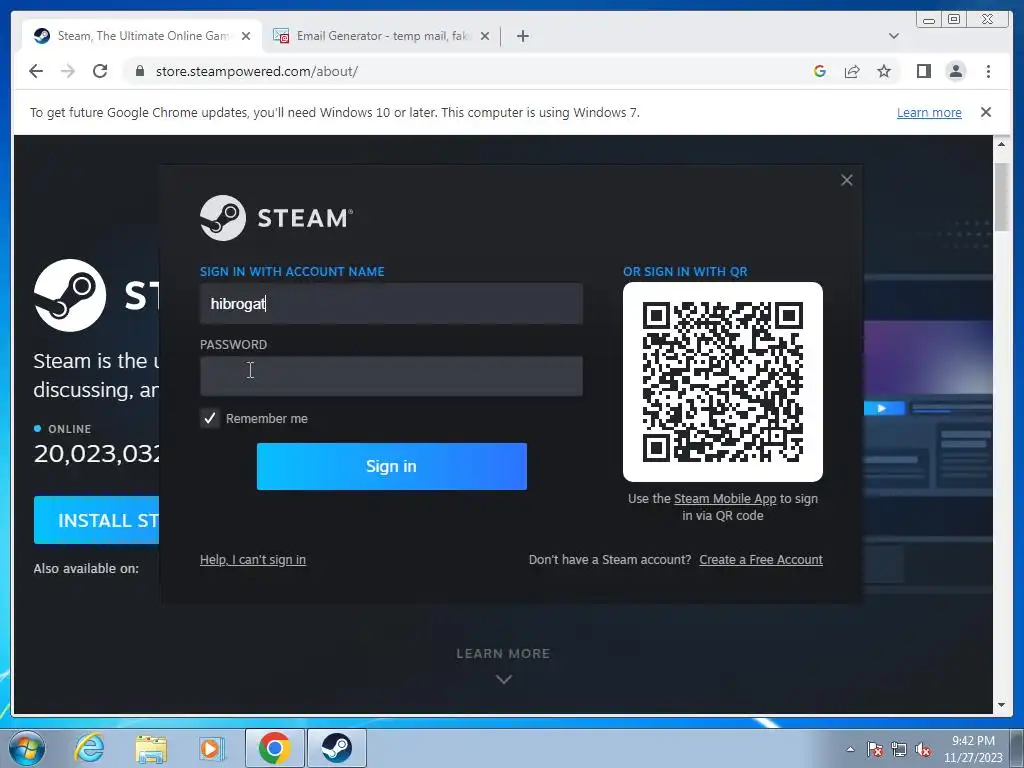The height and width of the screenshot is (768, 1024).
Task: Open the Chrome side panel
Action: click(x=923, y=71)
